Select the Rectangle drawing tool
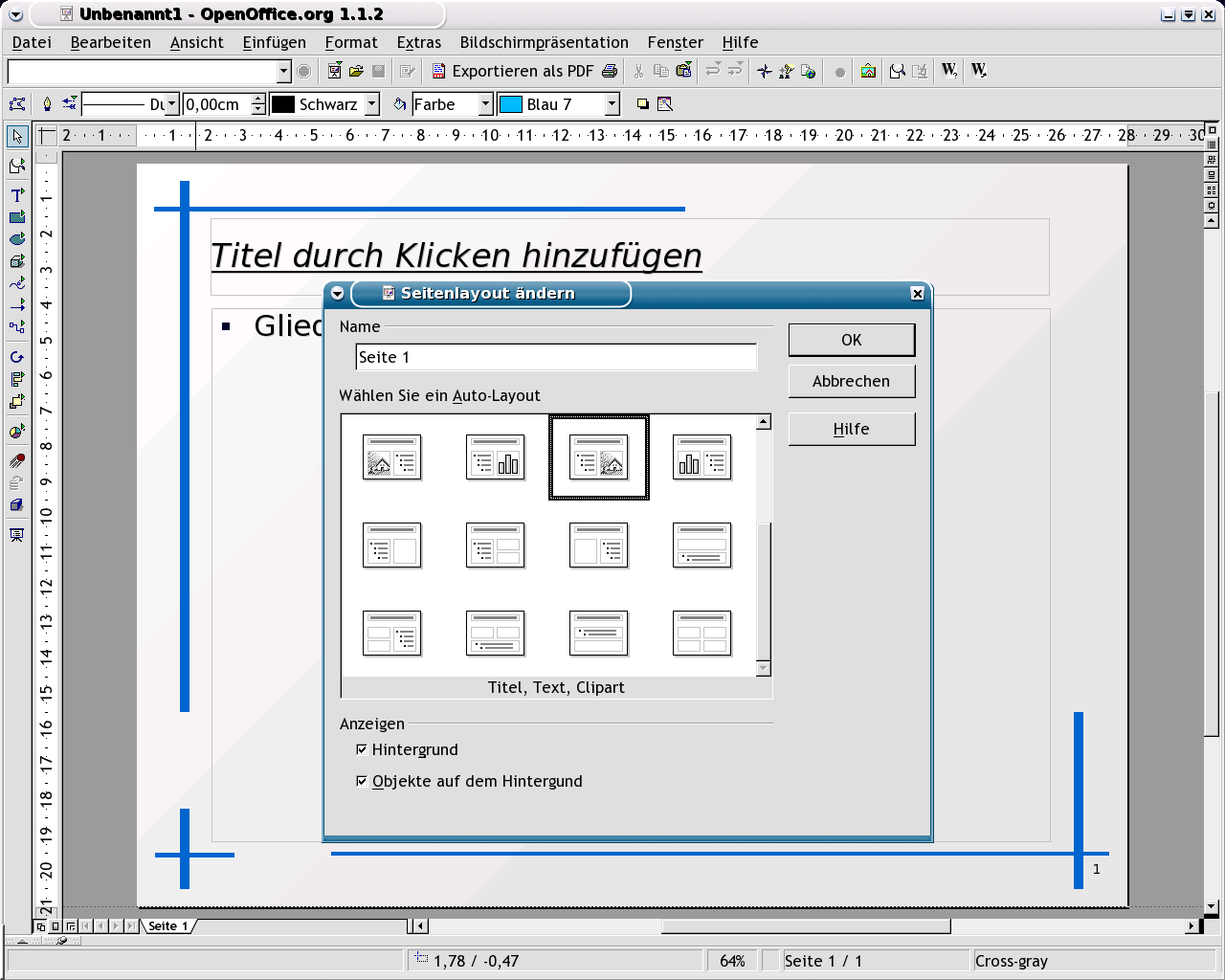The height and width of the screenshot is (980, 1225). point(17,217)
